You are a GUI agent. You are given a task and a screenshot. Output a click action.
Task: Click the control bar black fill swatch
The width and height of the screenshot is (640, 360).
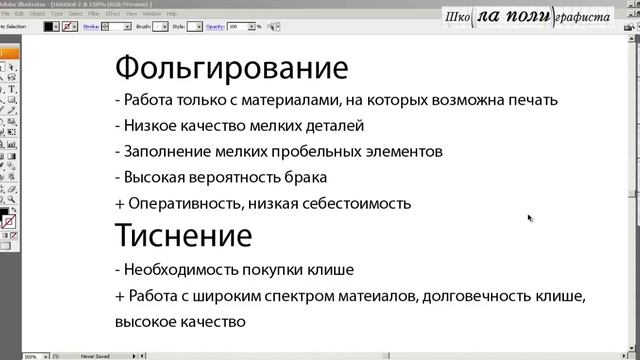(48, 27)
